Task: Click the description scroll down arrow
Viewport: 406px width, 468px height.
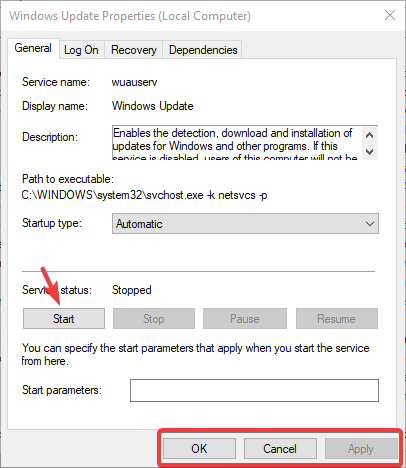Action: click(369, 152)
